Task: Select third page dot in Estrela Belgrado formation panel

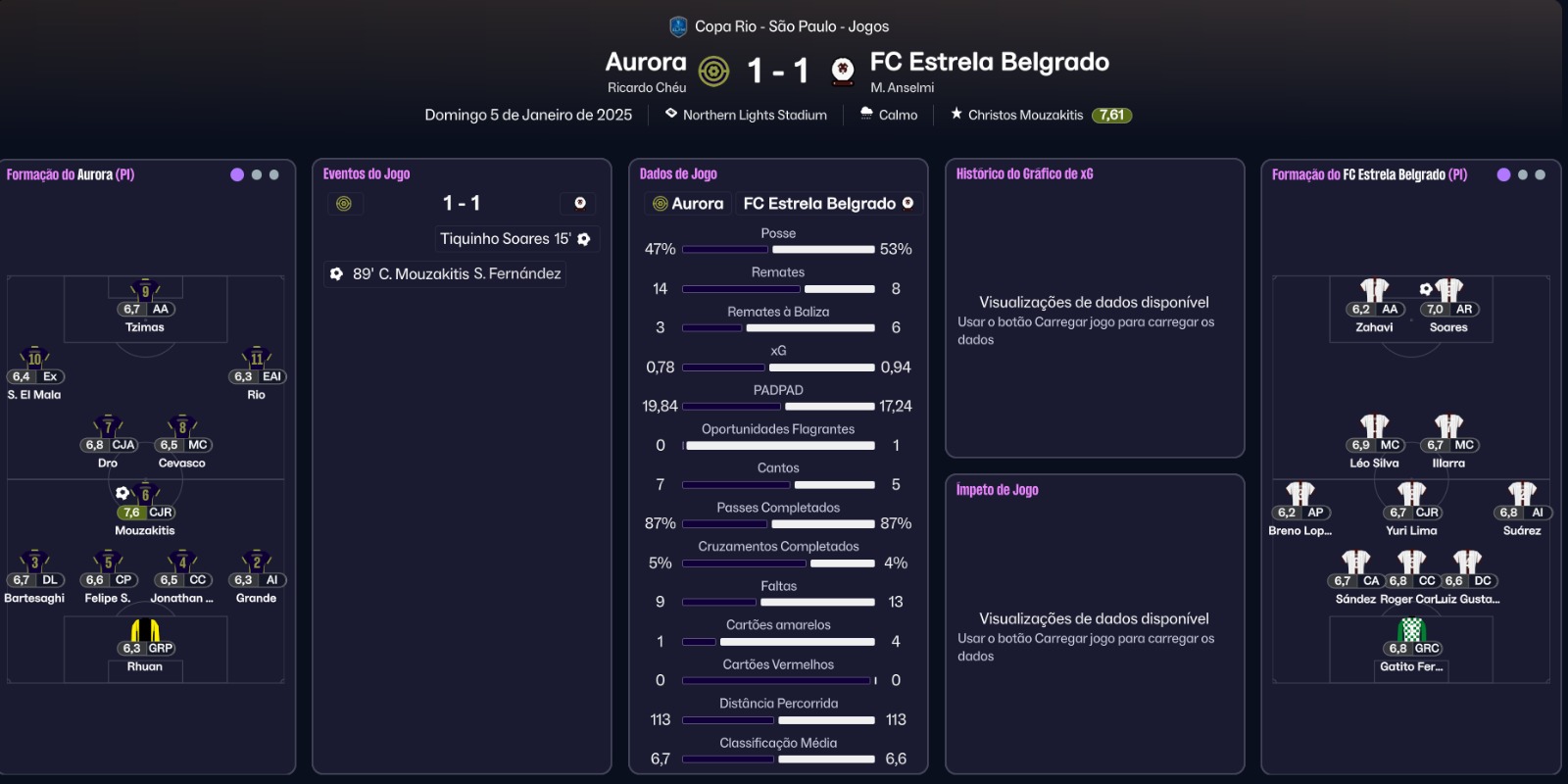Action: (1540, 174)
